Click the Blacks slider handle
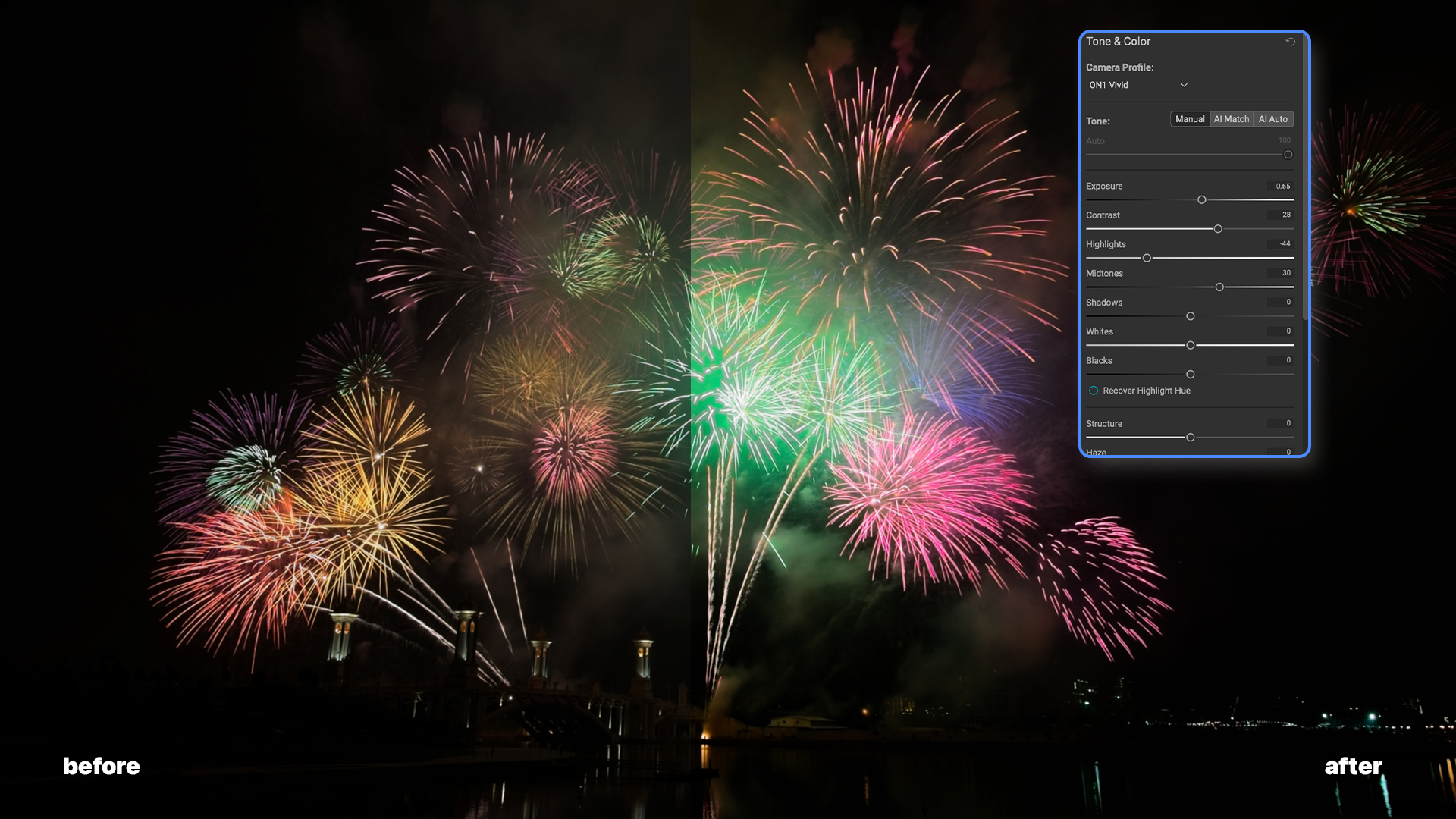This screenshot has height=819, width=1456. 1190,374
